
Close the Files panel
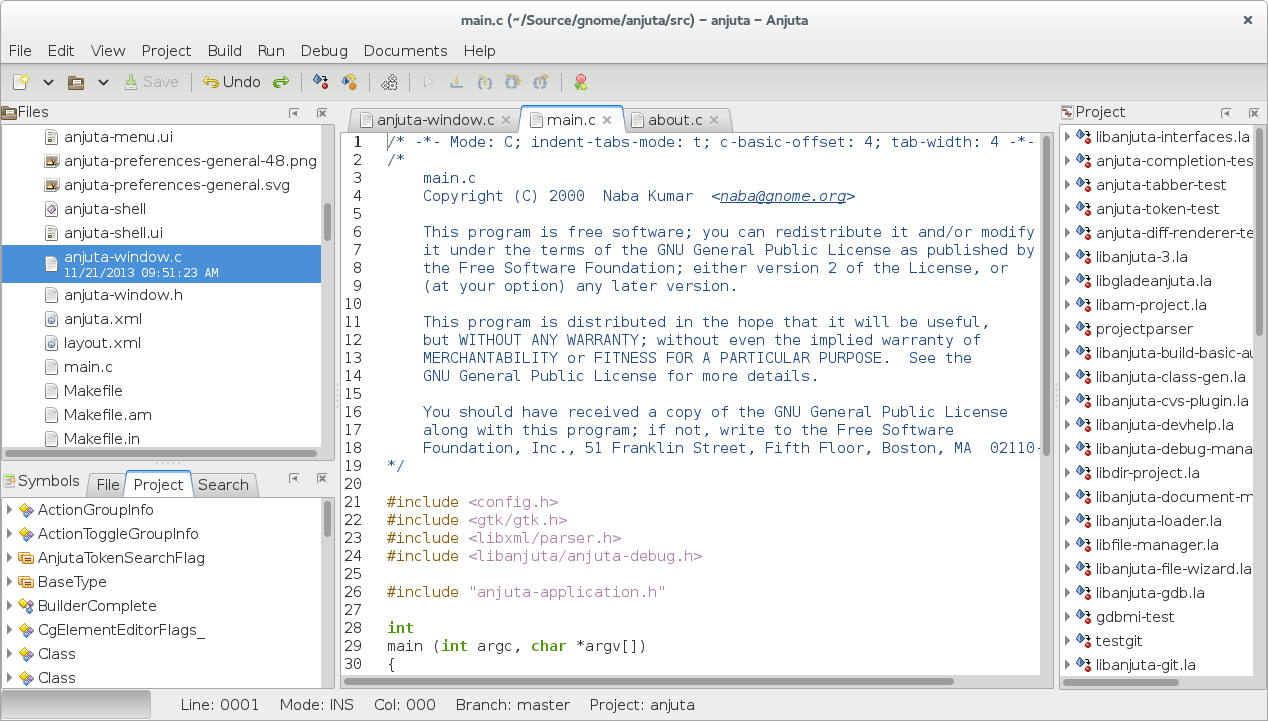pos(321,113)
